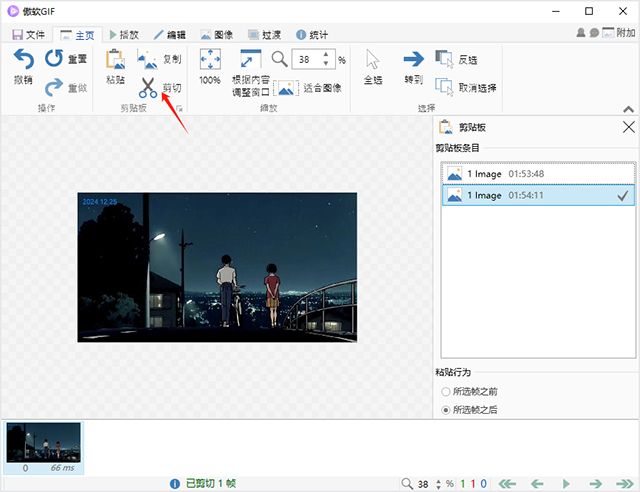Click the Reset (重置) icon
This screenshot has width=640, height=492.
click(54, 59)
